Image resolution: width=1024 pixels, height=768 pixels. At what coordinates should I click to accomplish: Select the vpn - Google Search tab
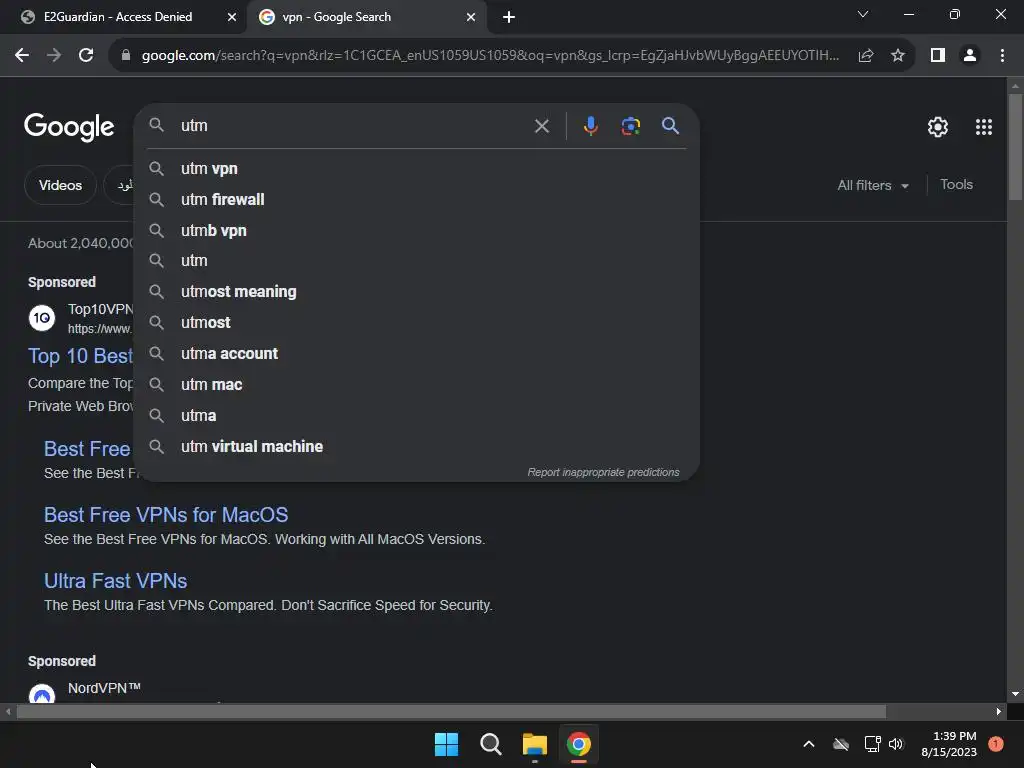pyautogui.click(x=366, y=17)
